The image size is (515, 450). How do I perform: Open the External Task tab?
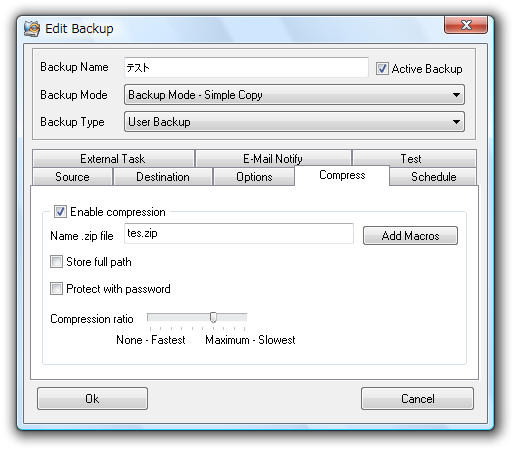113,159
